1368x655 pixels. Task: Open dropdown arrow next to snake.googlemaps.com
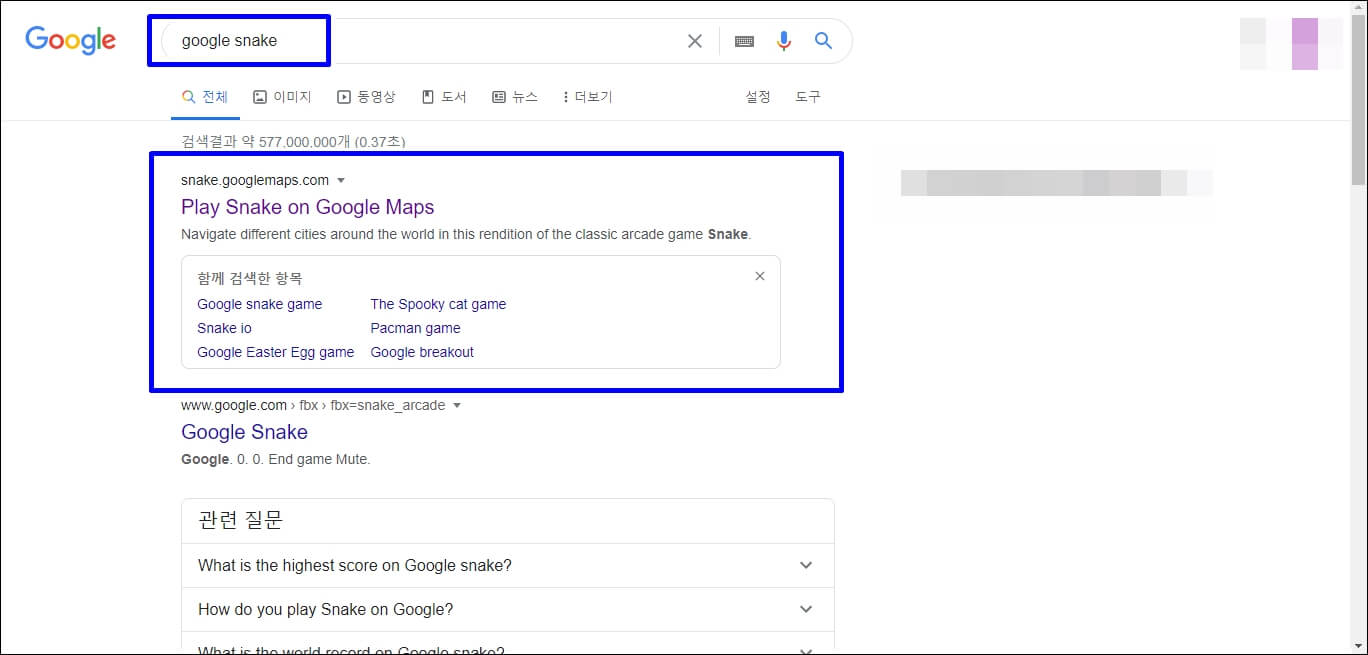[x=341, y=181]
